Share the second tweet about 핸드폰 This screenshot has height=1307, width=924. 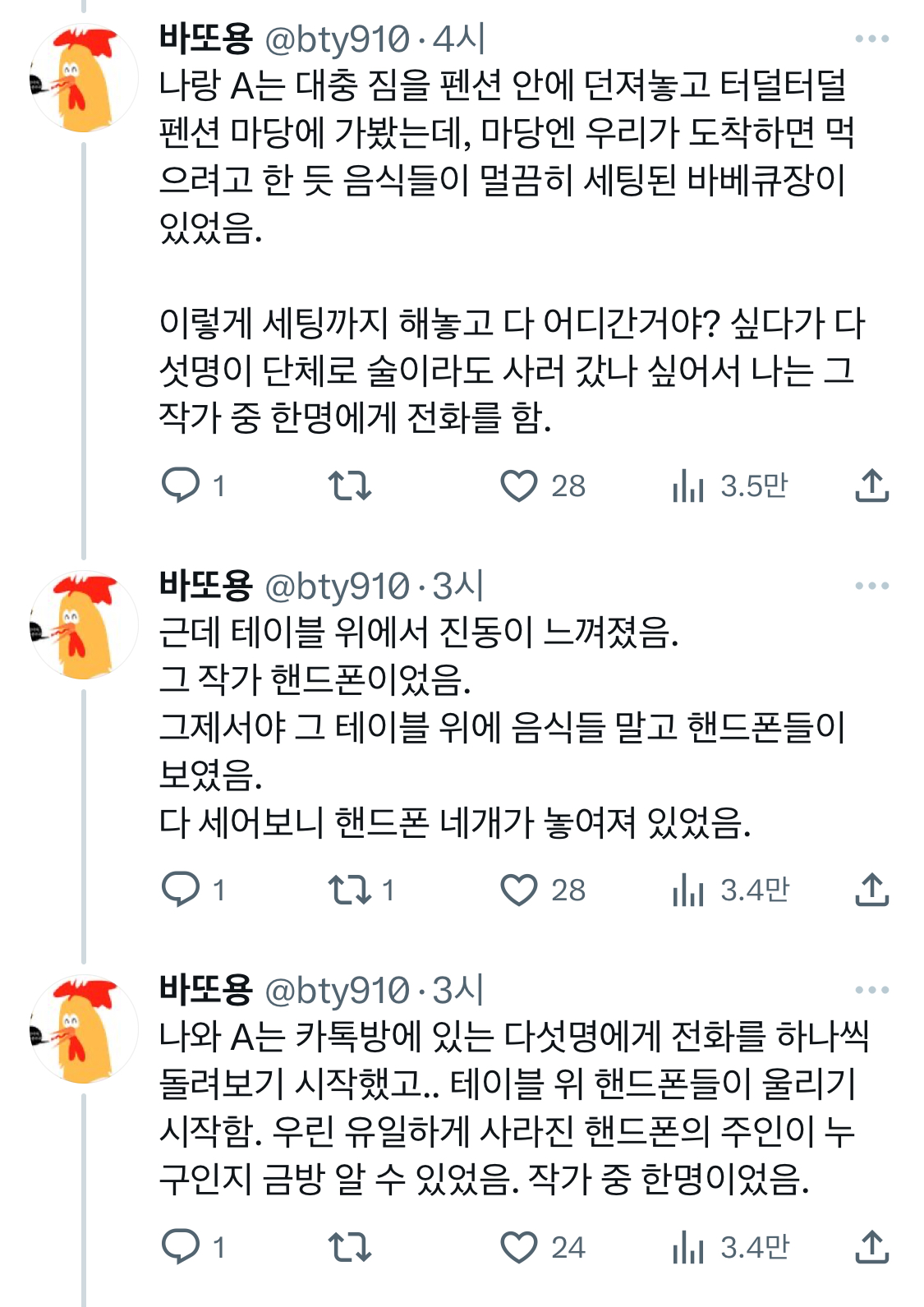[x=871, y=889]
